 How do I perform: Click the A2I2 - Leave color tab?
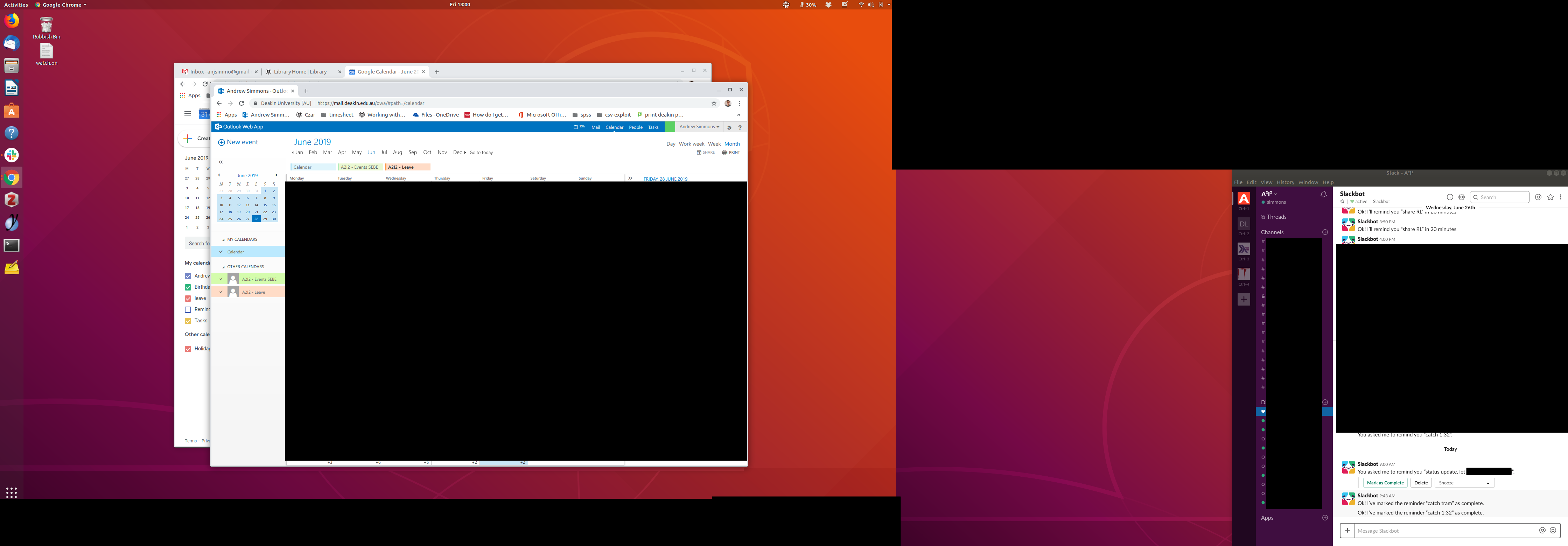click(407, 167)
